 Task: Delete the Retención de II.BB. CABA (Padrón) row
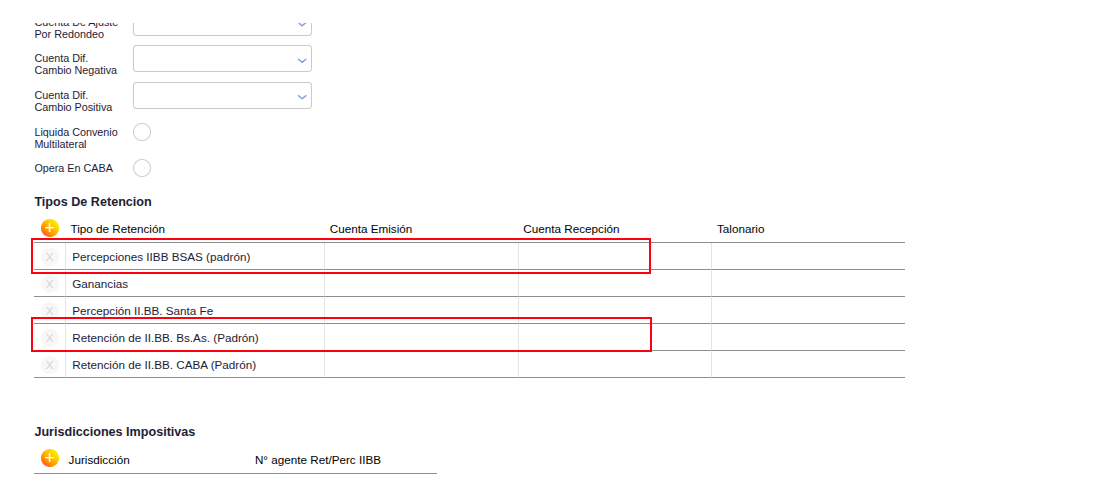coord(50,365)
